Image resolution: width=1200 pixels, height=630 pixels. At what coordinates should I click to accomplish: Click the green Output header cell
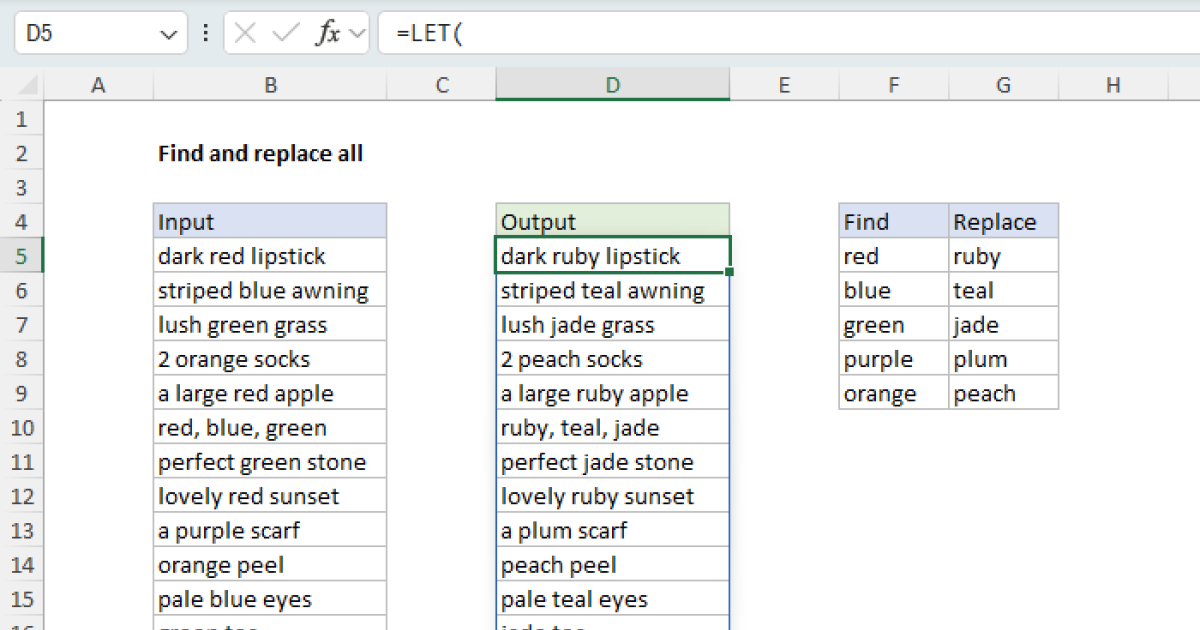[612, 222]
